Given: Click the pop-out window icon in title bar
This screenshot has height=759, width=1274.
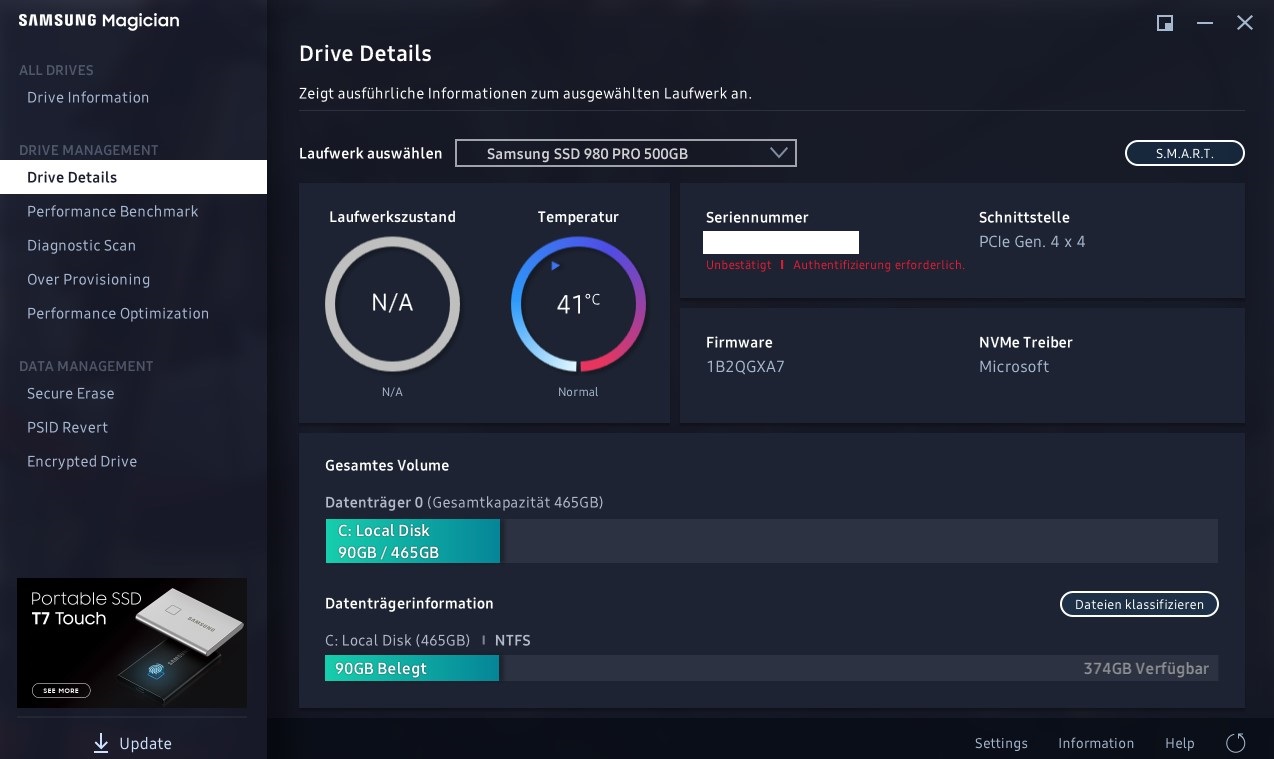Looking at the screenshot, I should pos(1163,22).
